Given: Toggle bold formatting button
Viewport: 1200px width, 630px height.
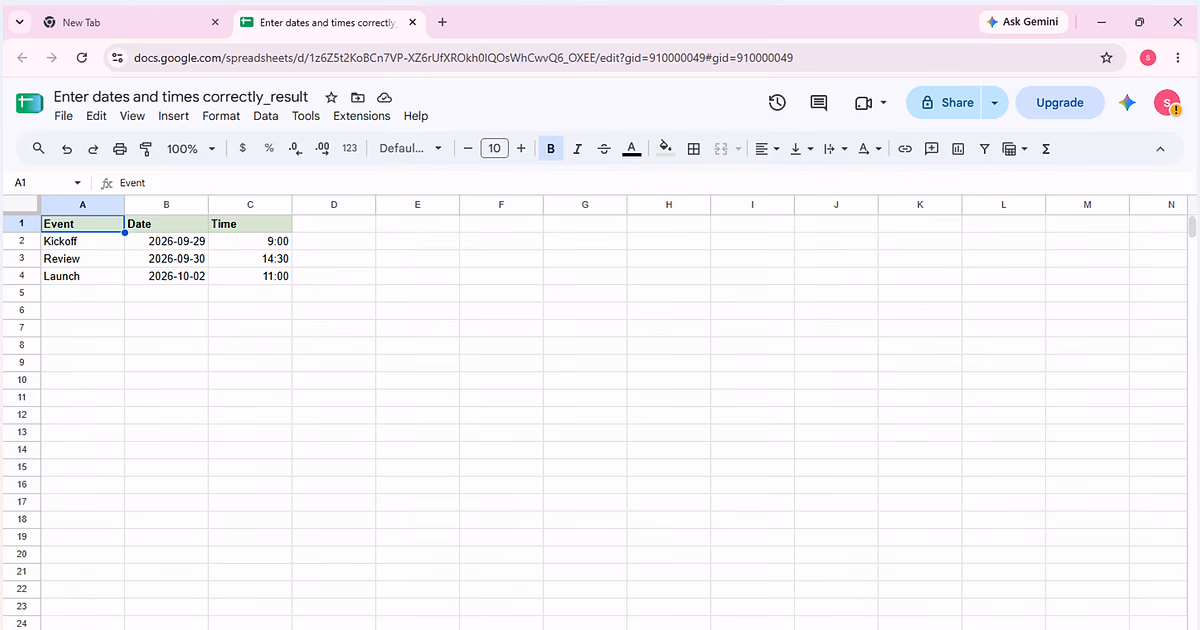Looking at the screenshot, I should tap(551, 148).
